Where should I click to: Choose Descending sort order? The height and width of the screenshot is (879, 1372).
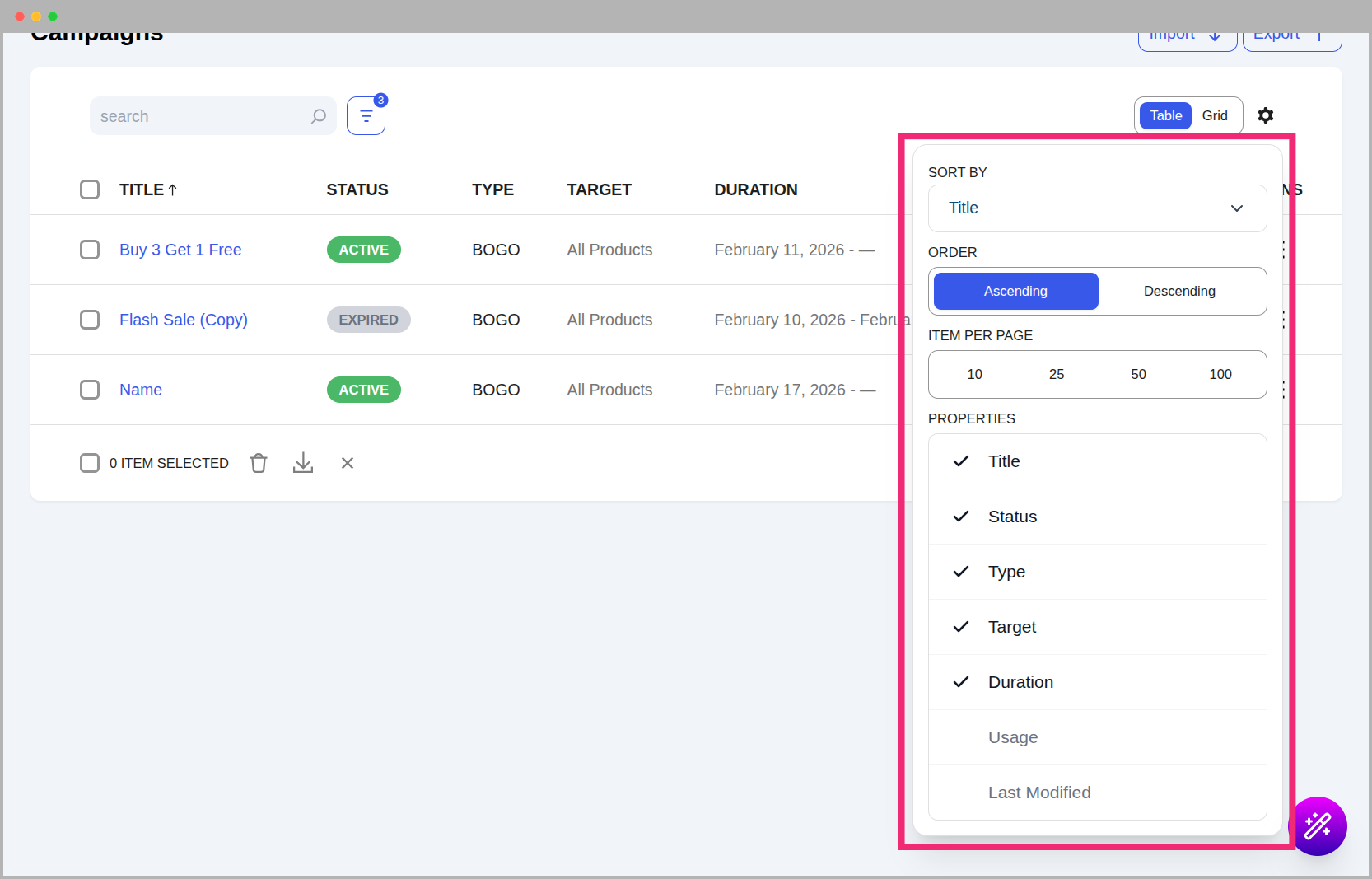tap(1179, 291)
